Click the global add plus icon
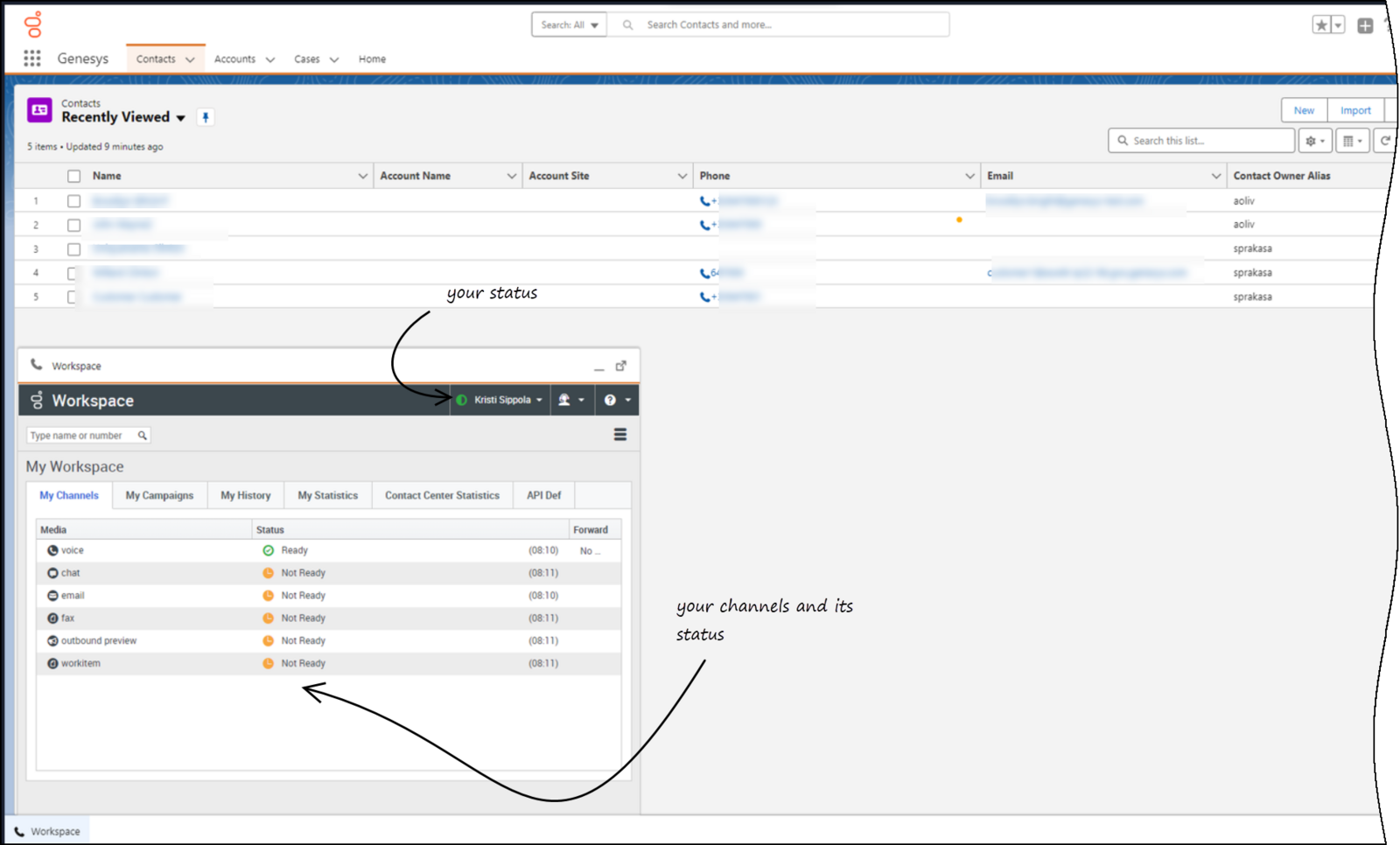Viewport: 1400px width, 845px height. tap(1365, 25)
